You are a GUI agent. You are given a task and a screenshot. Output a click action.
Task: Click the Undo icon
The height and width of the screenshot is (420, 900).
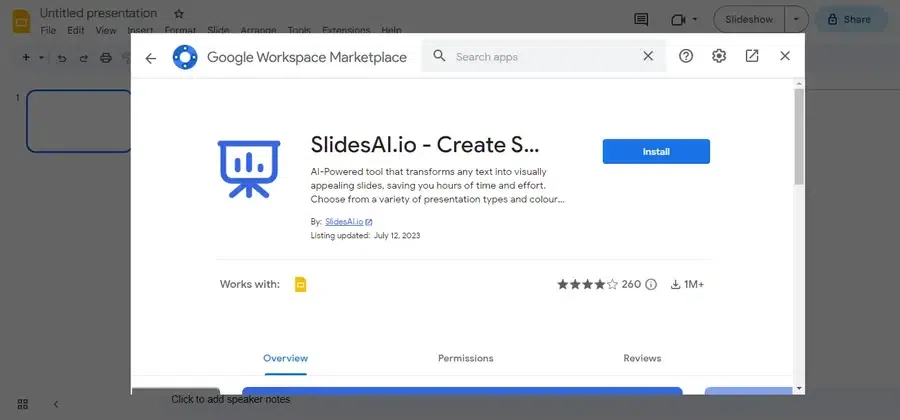62,58
